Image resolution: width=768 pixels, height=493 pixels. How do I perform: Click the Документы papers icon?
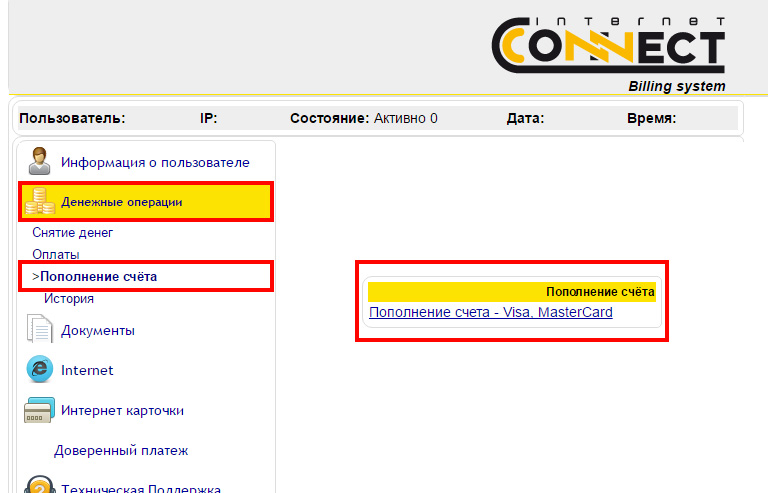point(40,329)
